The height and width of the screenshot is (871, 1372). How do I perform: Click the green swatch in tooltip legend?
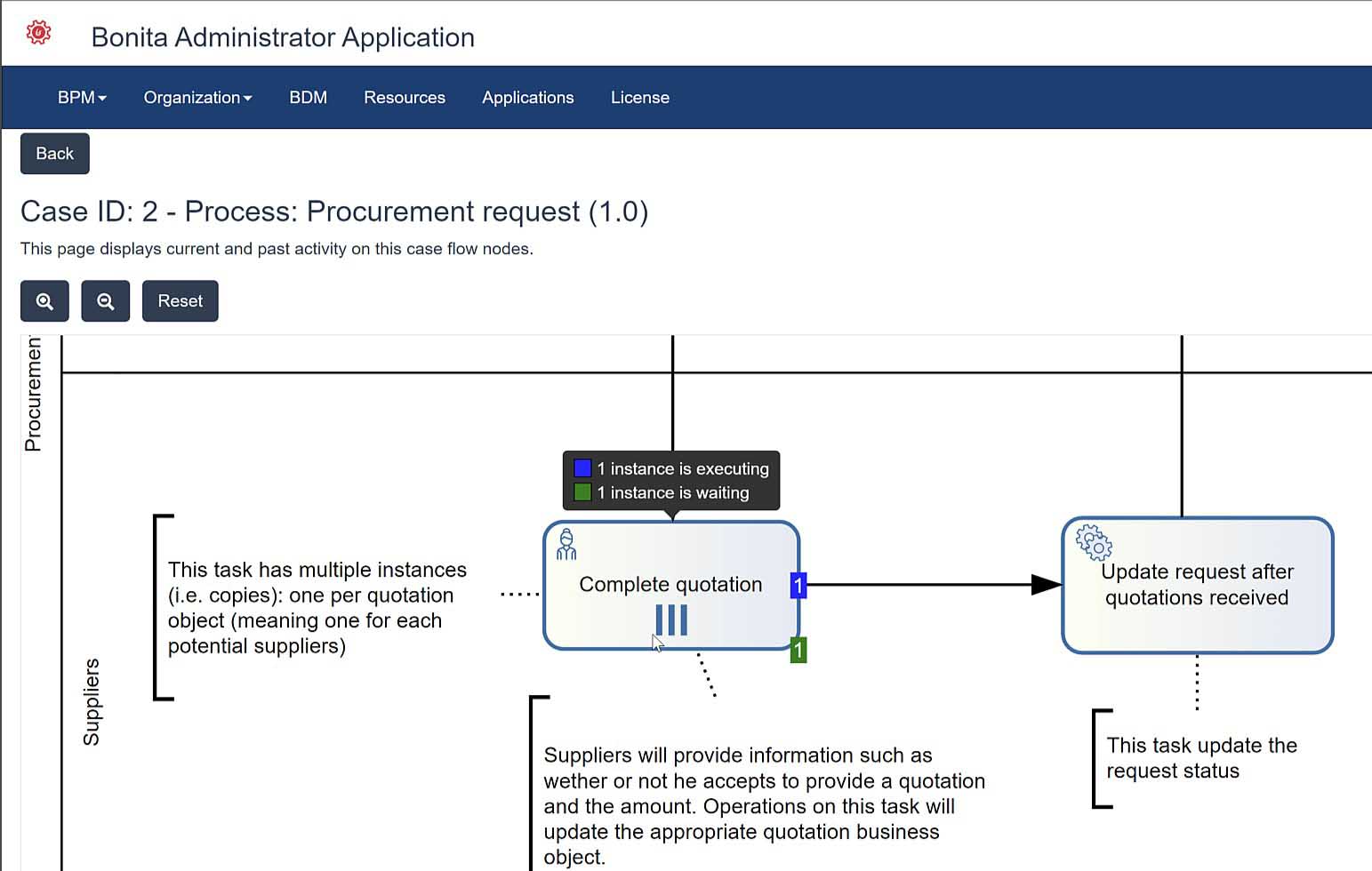click(582, 492)
